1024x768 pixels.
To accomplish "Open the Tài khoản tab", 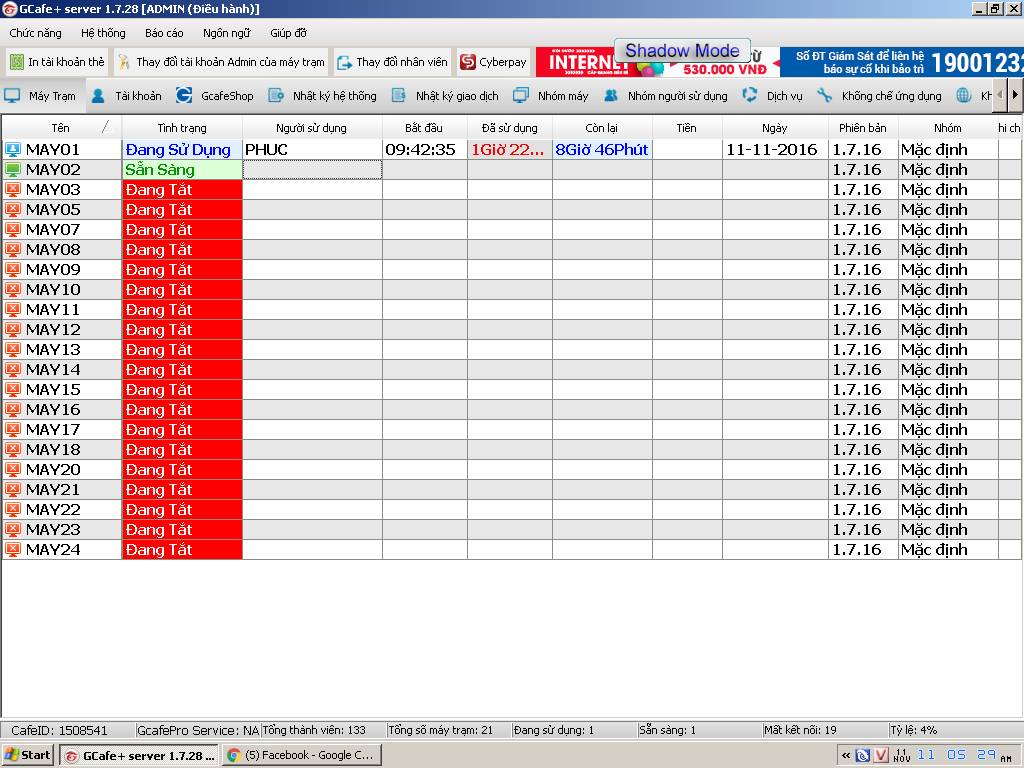I will (x=127, y=96).
